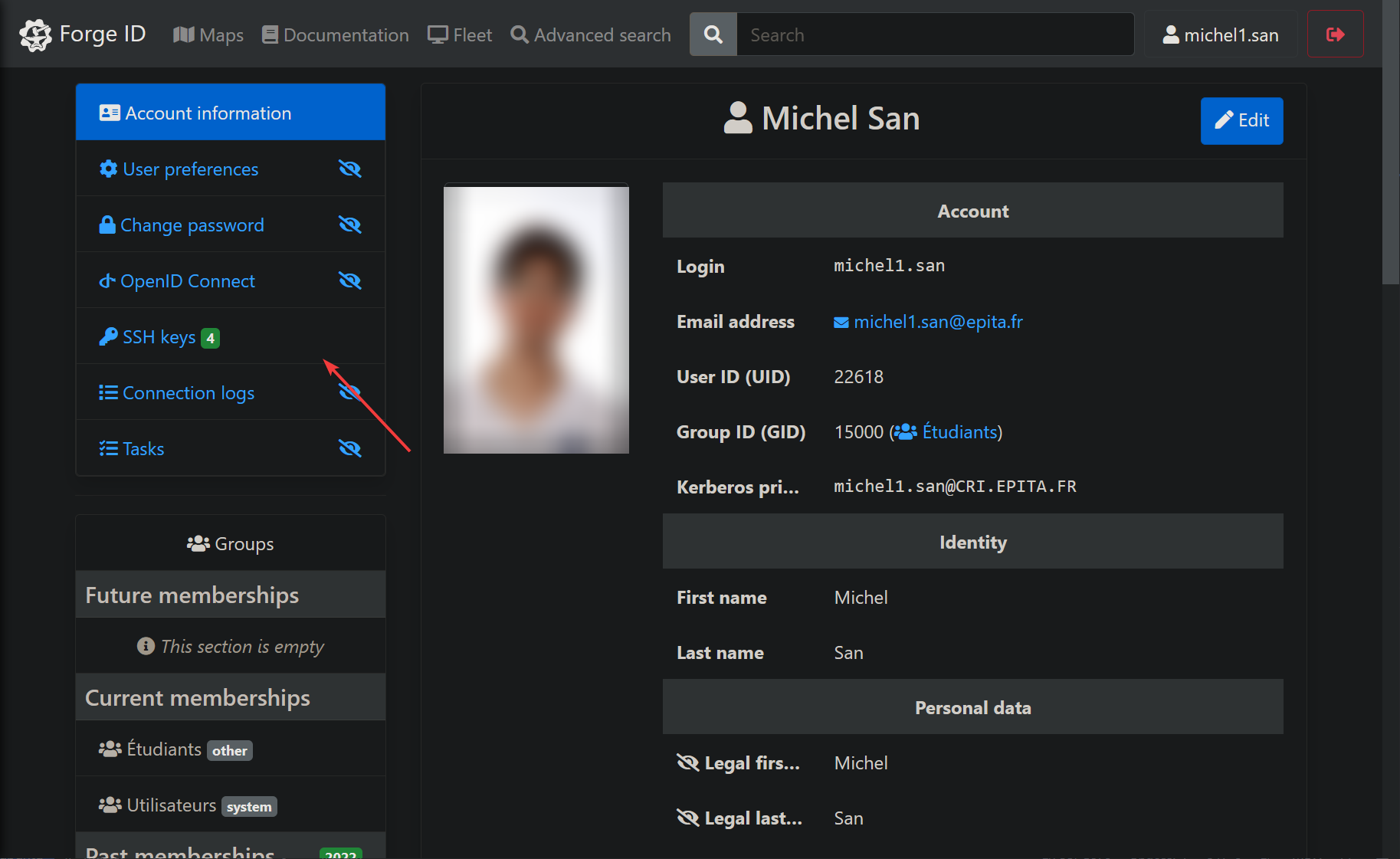Viewport: 1400px width, 859px height.
Task: Click the Forge ID logo icon
Action: click(35, 34)
